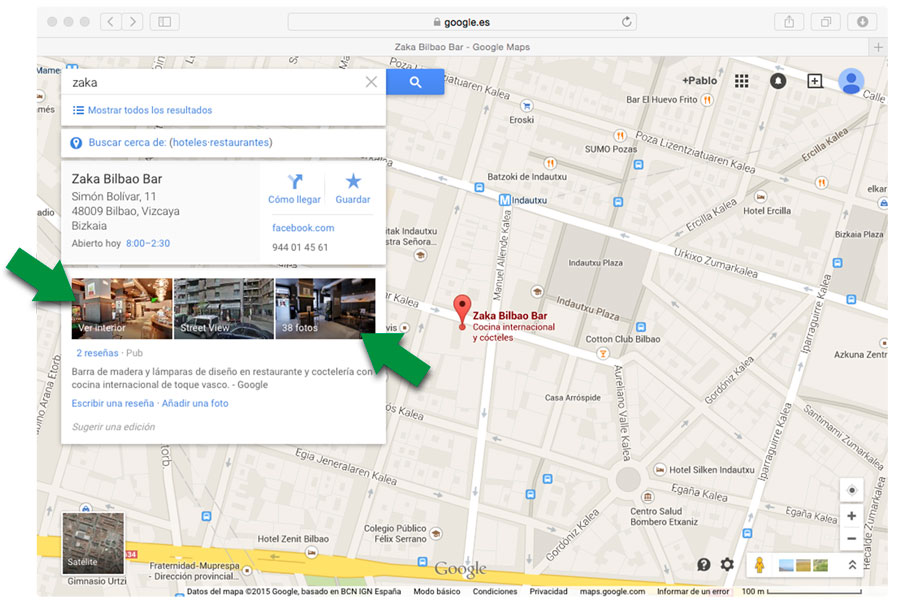This screenshot has height=600, width=900.
Task: Add a new Safari tab
Action: pyautogui.click(x=878, y=47)
